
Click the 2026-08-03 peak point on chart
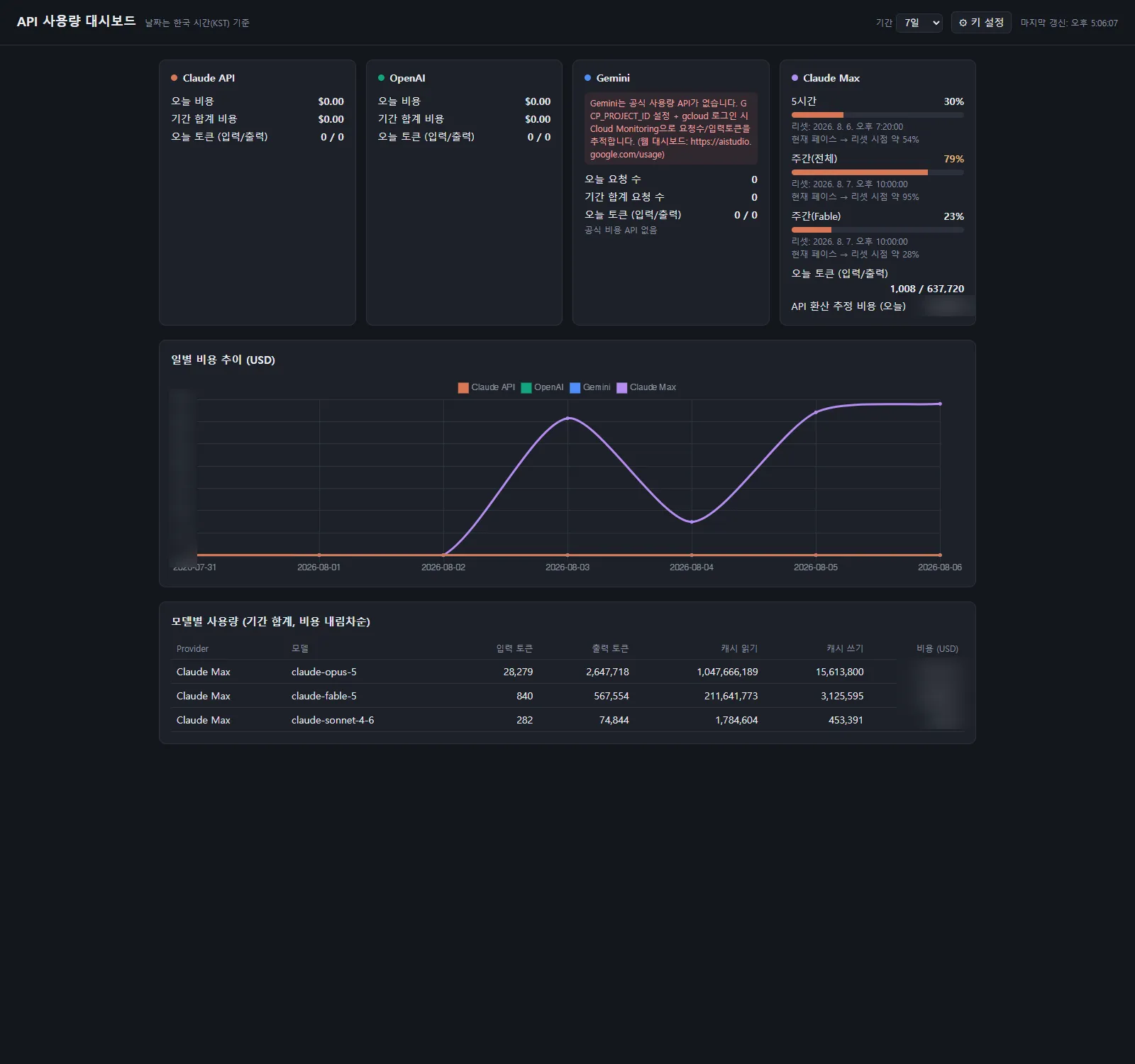567,419
